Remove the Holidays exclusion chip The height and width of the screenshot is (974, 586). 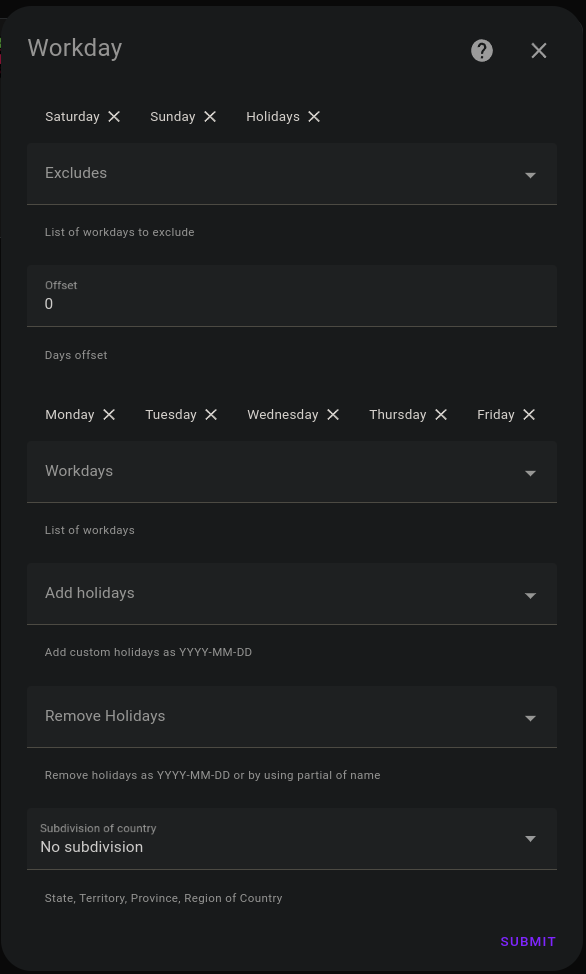[313, 116]
